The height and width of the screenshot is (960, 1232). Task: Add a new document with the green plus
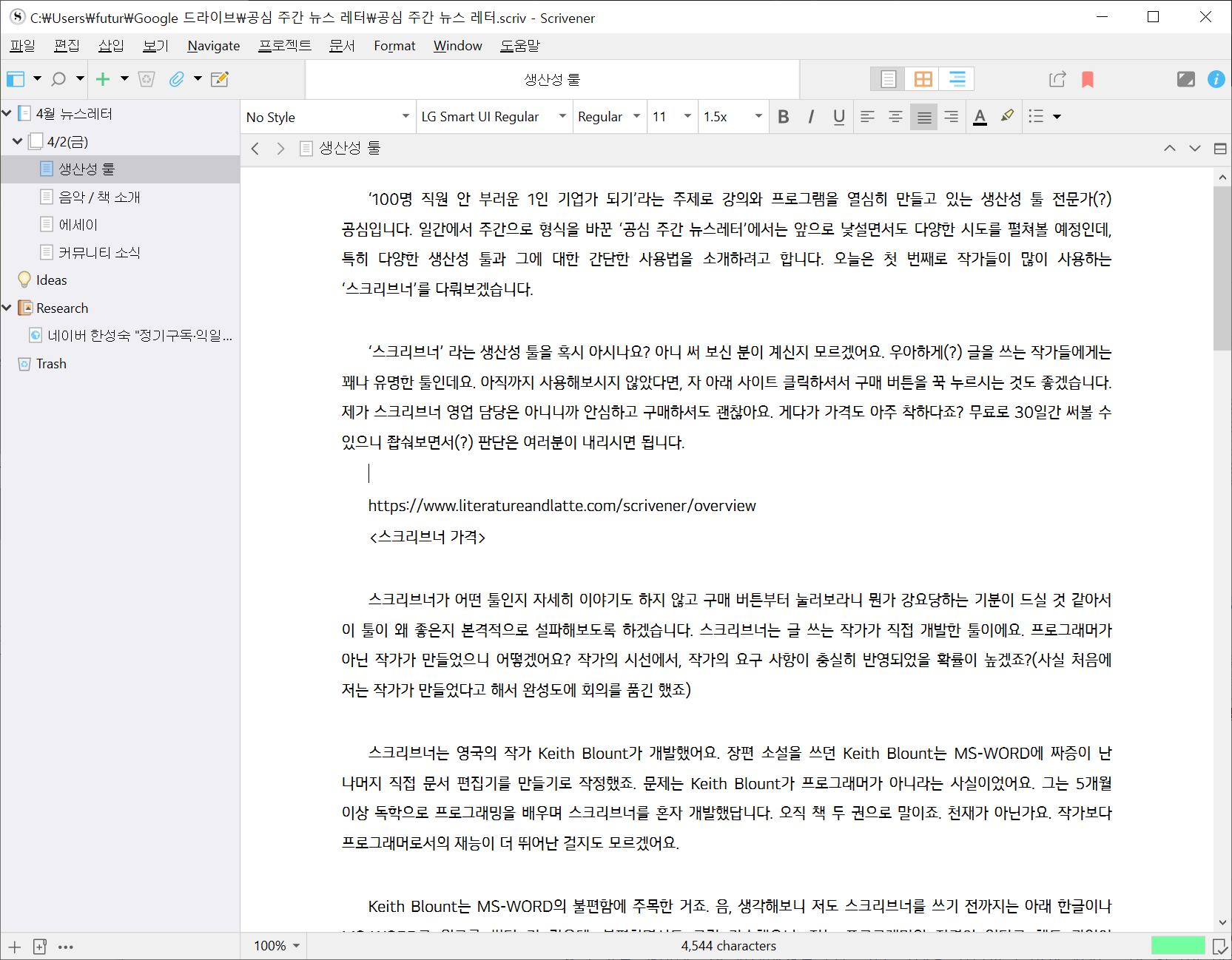click(x=103, y=79)
